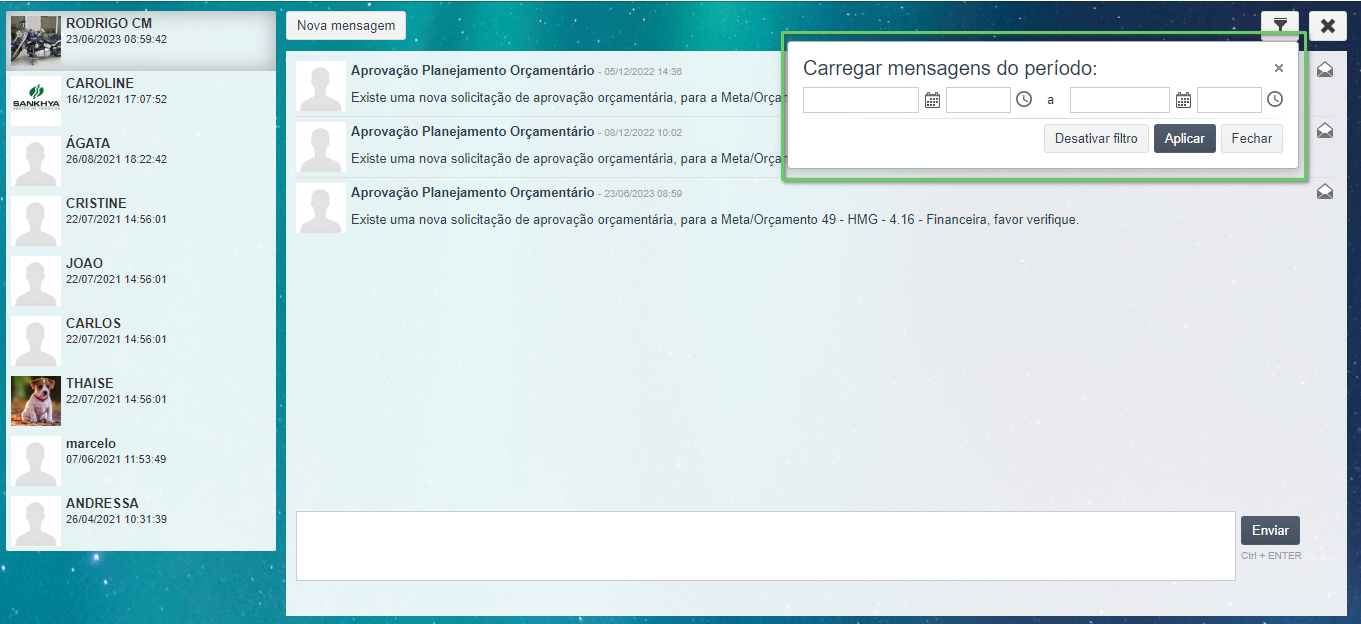The width and height of the screenshot is (1361, 624).
Task: Click timestamp 16/12/2021 17:07:52
Action: pyautogui.click(x=116, y=99)
